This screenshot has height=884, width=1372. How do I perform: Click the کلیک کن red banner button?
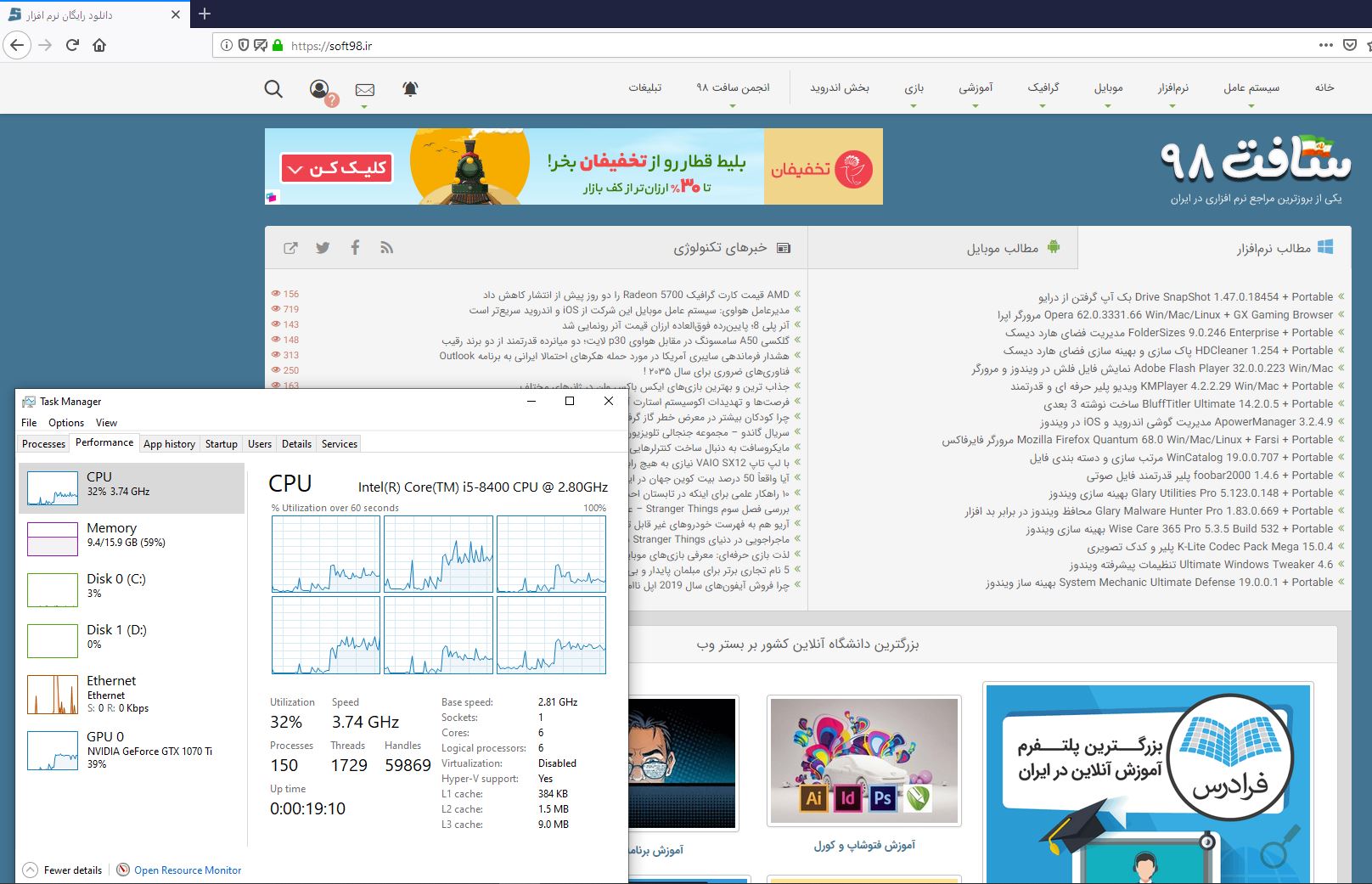pyautogui.click(x=337, y=168)
